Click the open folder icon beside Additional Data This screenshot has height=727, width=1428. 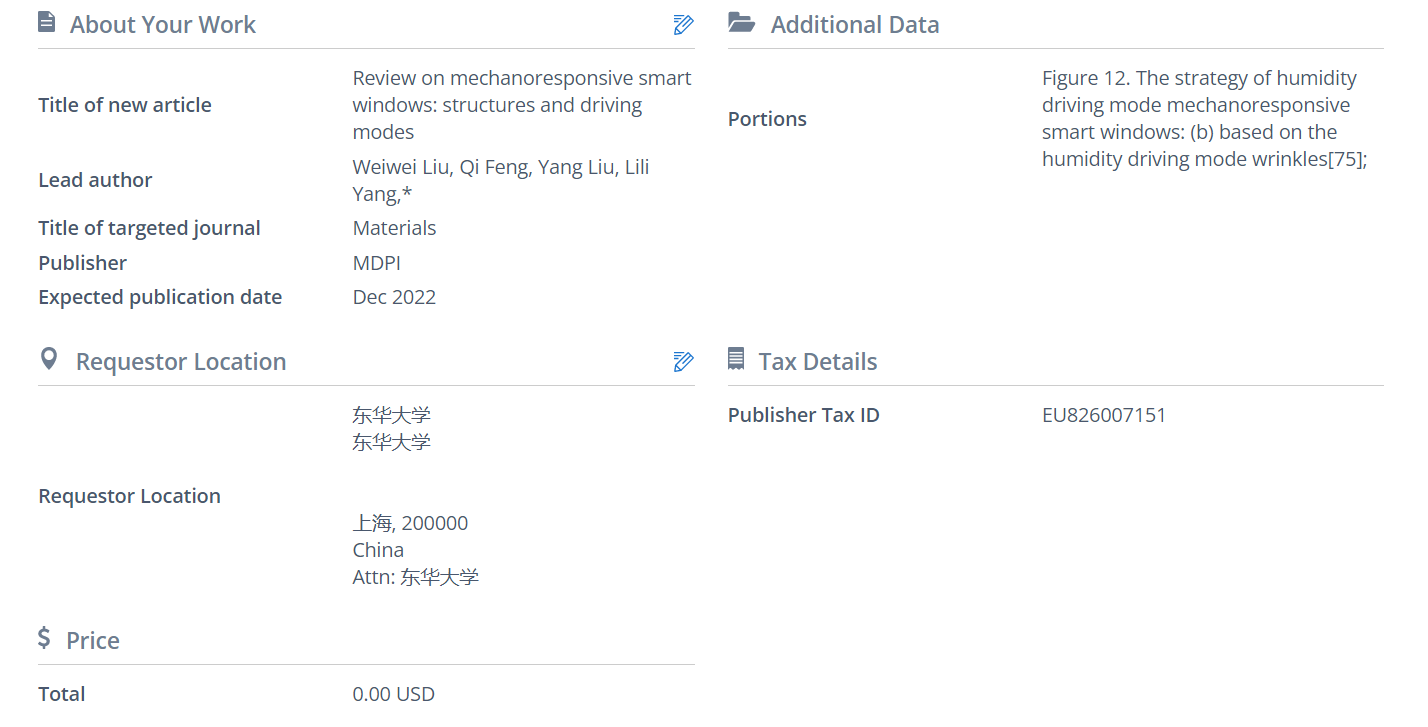[x=741, y=23]
